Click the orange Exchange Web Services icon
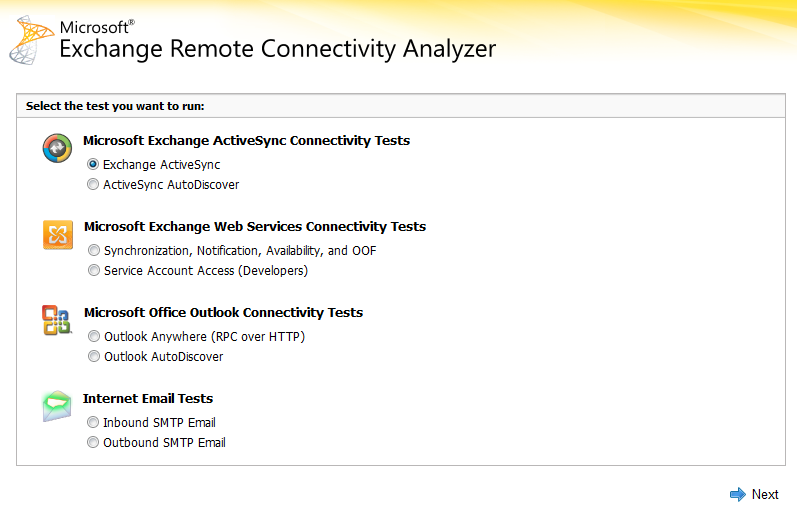 [57, 235]
